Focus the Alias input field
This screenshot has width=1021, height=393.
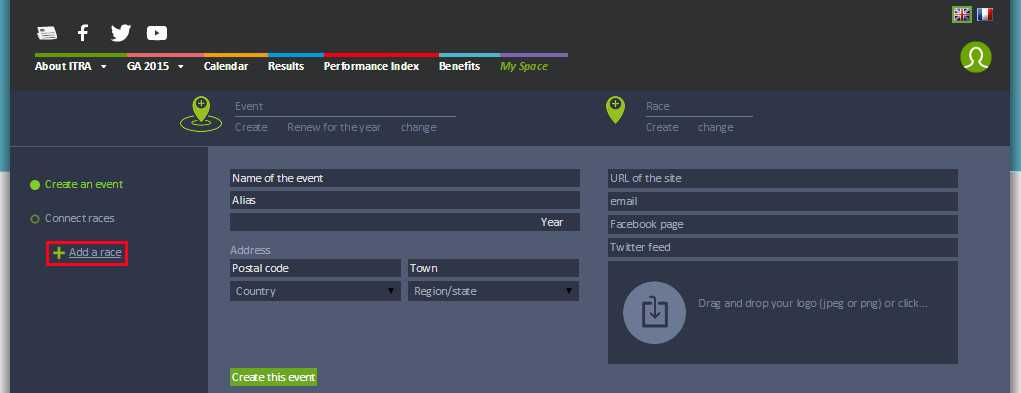click(404, 200)
